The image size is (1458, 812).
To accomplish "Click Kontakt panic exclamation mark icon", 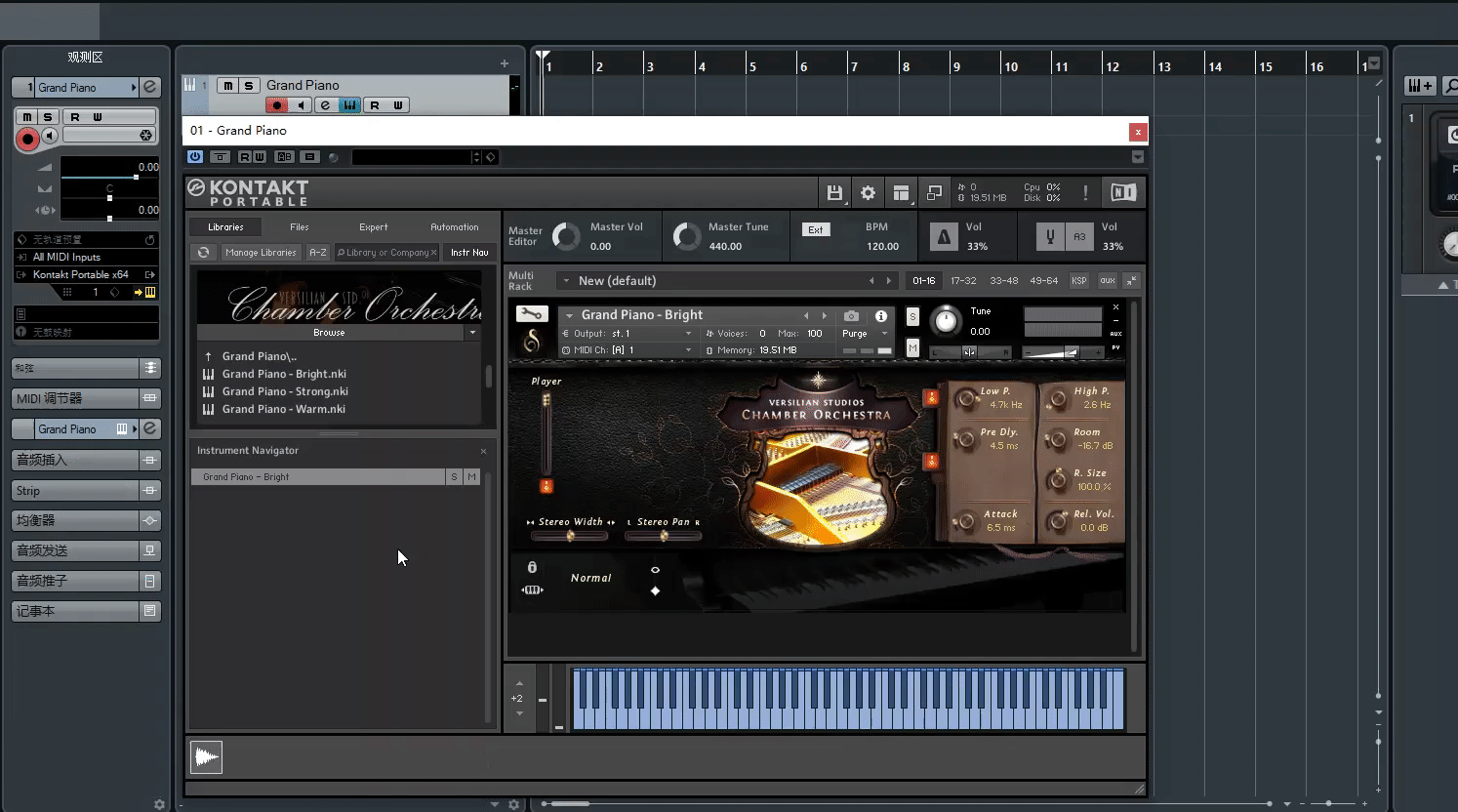I will tap(1085, 193).
